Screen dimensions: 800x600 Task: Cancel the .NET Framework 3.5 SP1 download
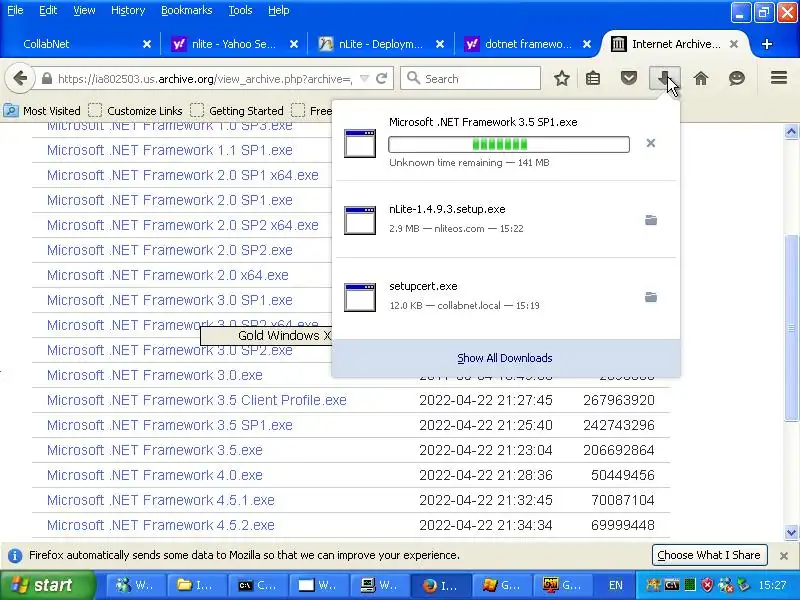[651, 143]
